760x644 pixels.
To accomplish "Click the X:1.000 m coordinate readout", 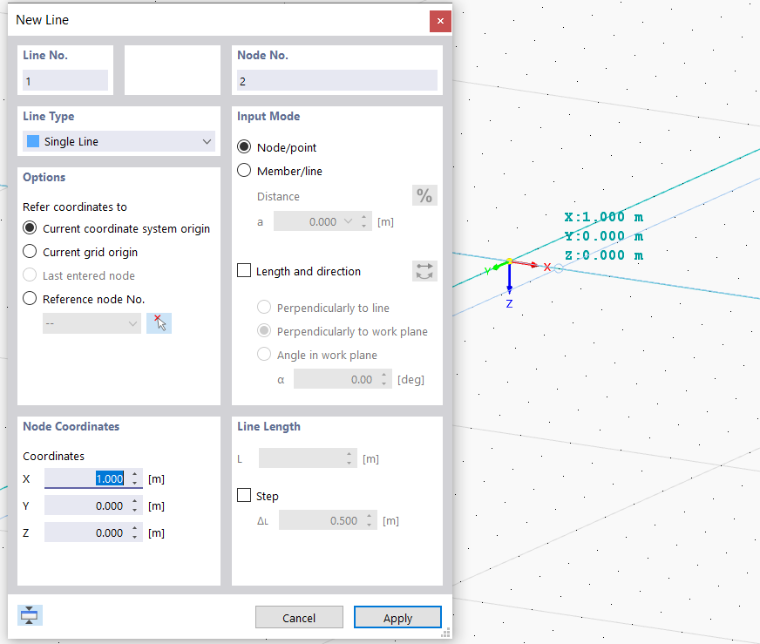I will click(604, 217).
